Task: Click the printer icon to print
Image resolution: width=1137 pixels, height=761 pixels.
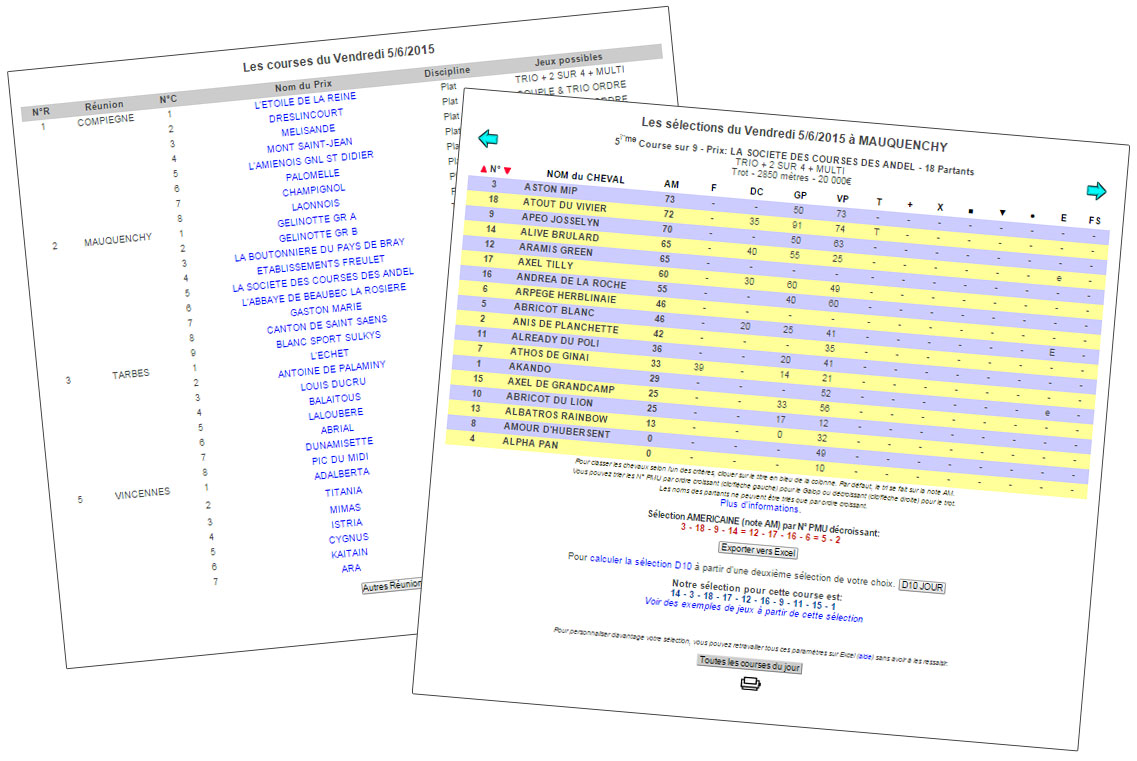Action: 750,684
